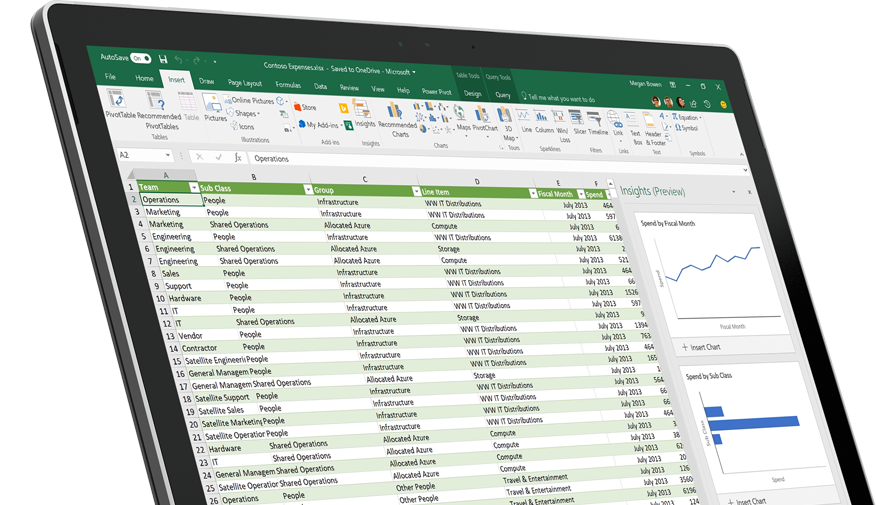Toggle the AutoSave switch

[x=141, y=58]
